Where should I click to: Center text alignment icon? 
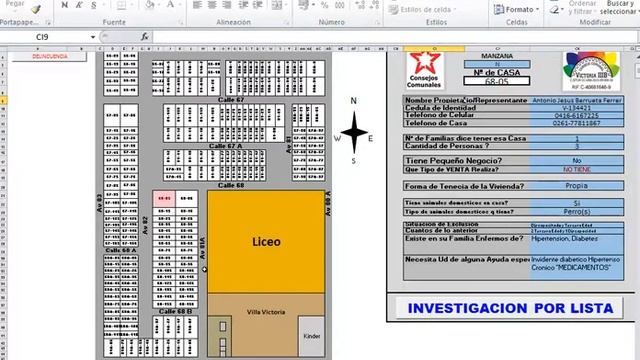(212, 5)
